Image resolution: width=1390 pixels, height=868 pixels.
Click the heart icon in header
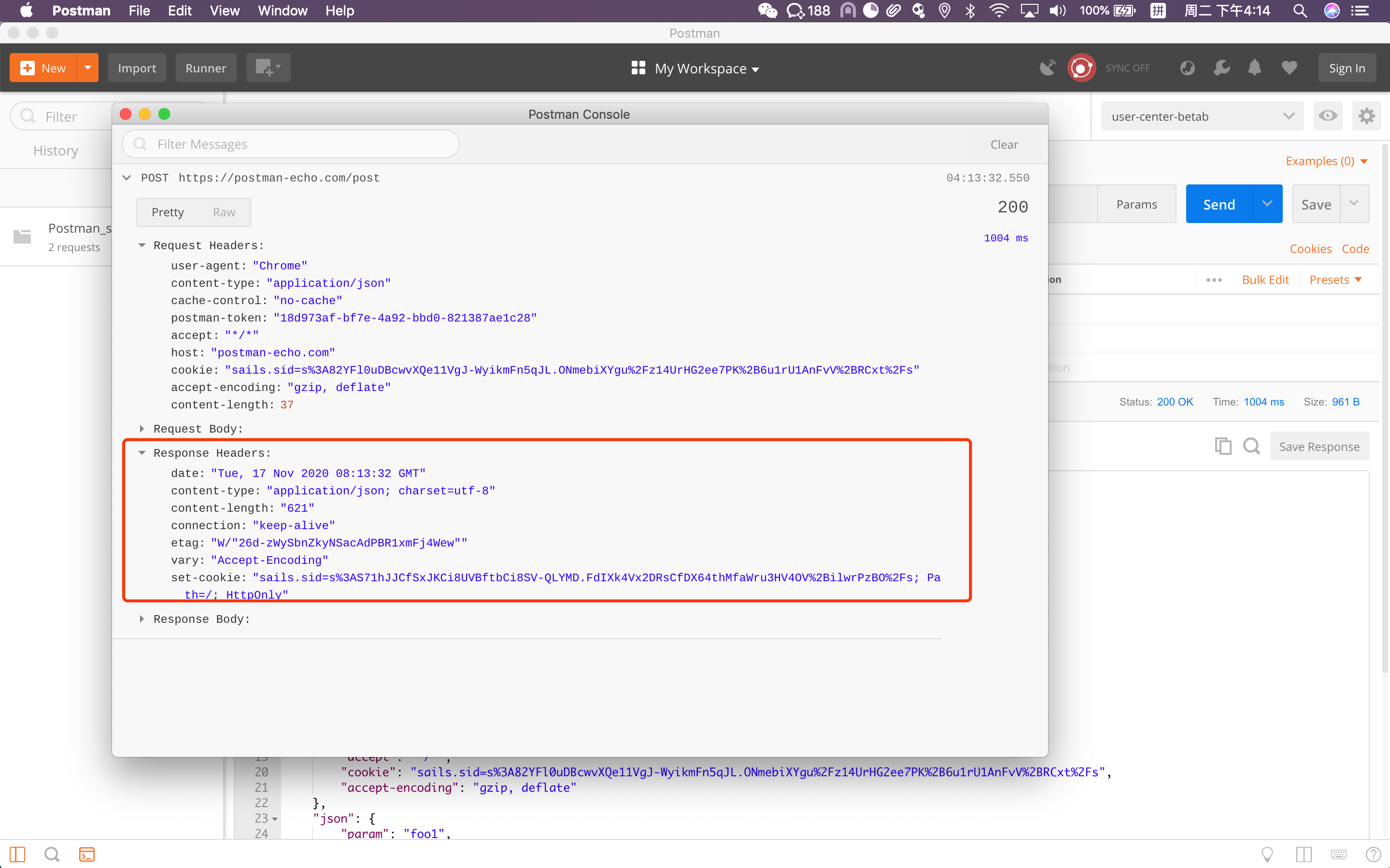1290,68
